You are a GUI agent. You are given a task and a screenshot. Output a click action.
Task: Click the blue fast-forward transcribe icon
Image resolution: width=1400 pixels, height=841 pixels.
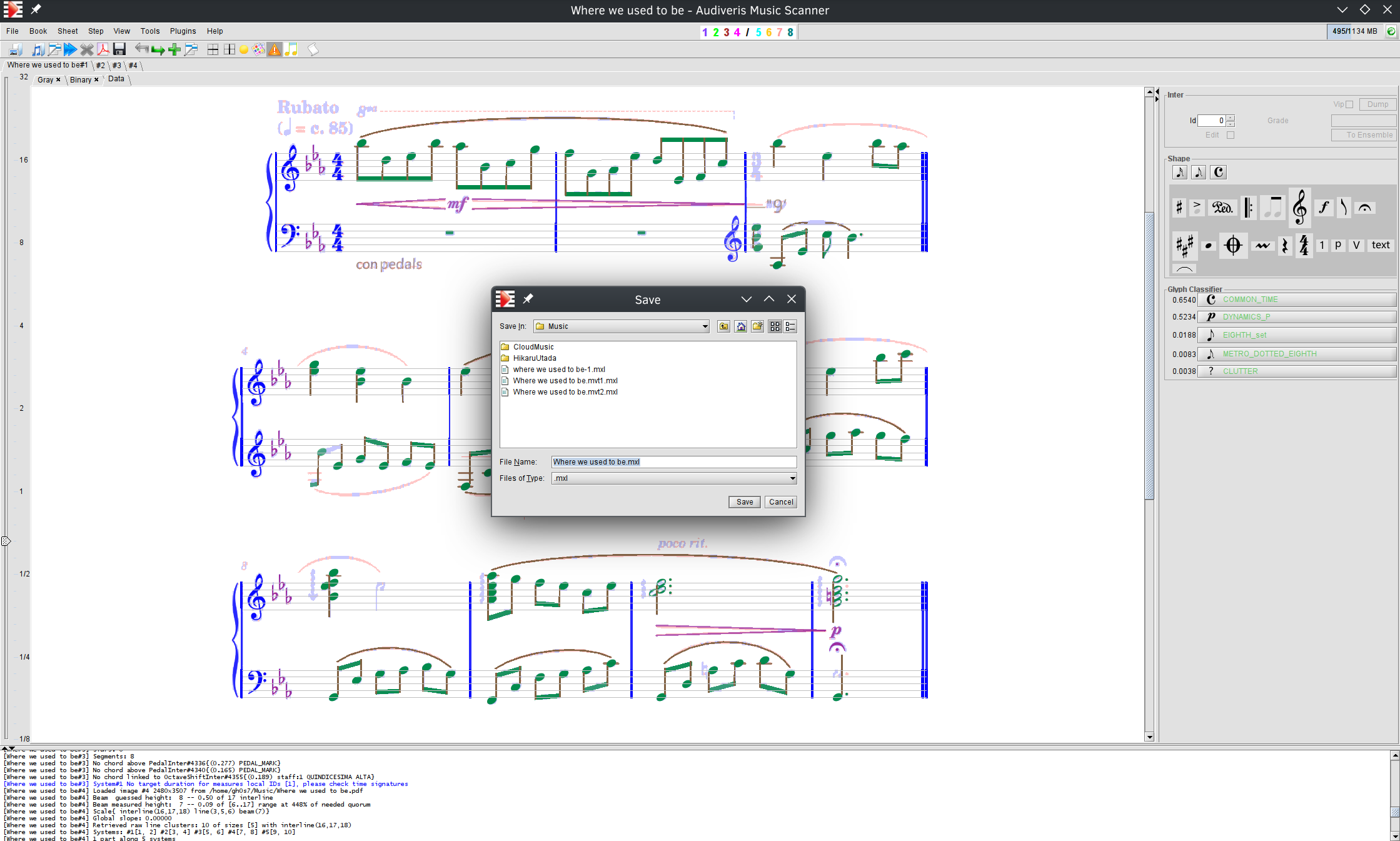(70, 49)
